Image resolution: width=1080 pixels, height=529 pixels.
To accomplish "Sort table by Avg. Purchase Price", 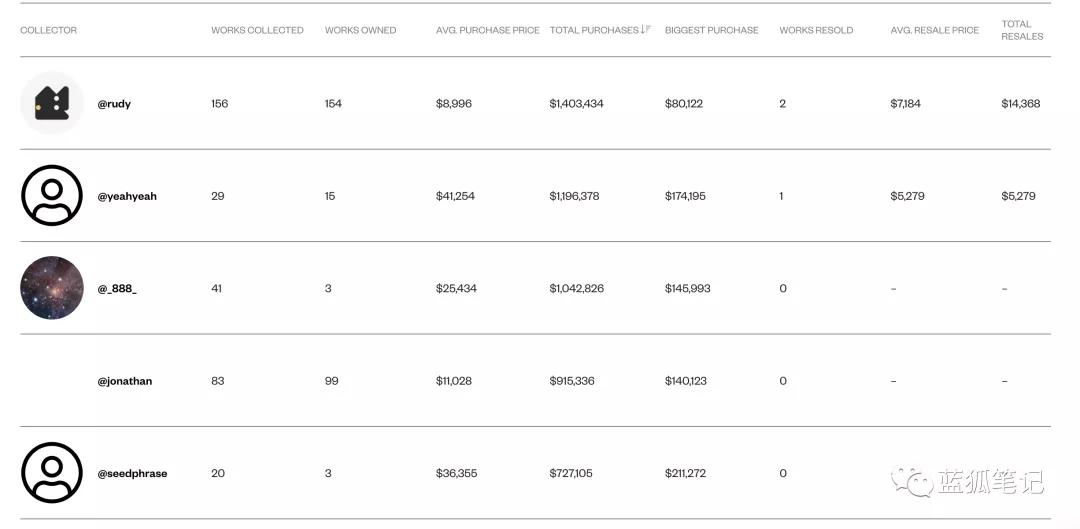I will [x=487, y=30].
